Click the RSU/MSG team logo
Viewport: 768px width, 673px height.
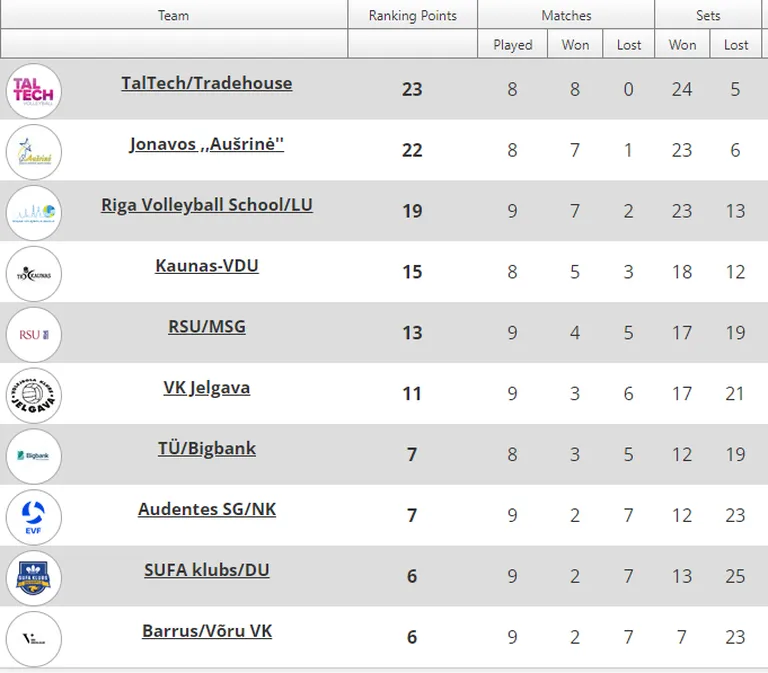tap(34, 335)
